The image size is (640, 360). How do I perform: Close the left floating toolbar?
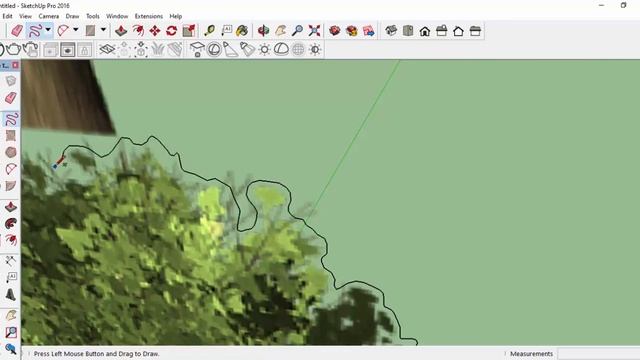(16, 65)
